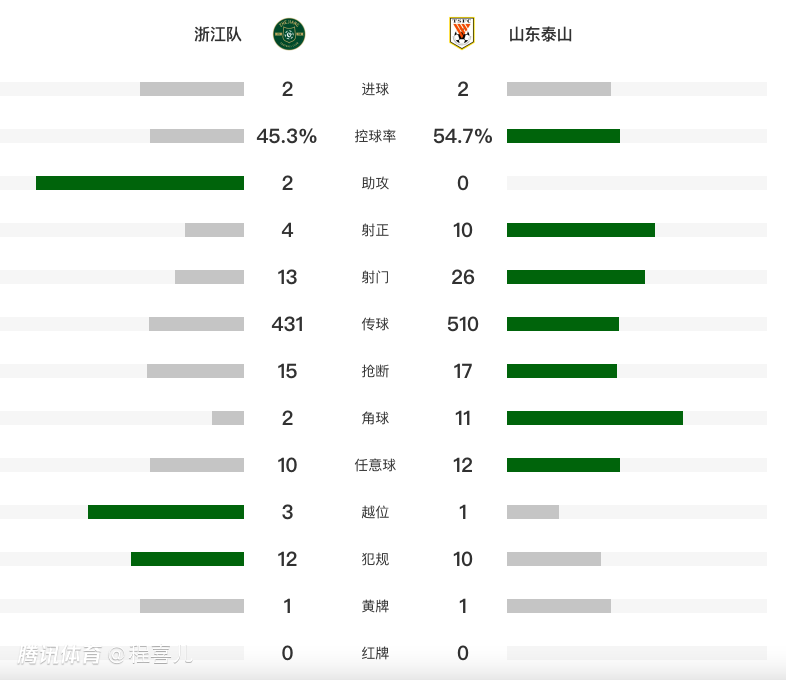Click Zhejiang's green 越位 bar

pos(166,512)
